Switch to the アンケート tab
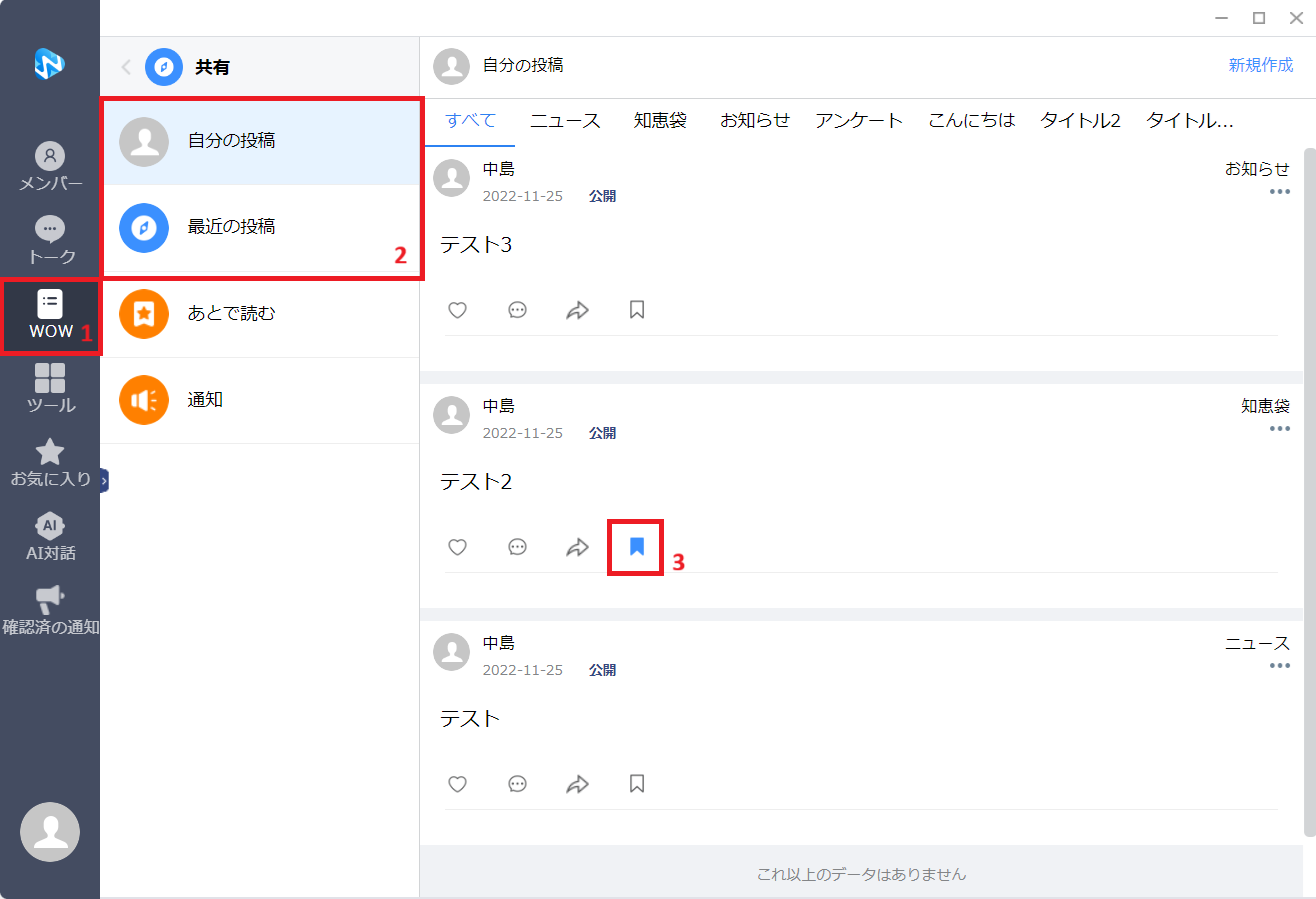 click(858, 121)
